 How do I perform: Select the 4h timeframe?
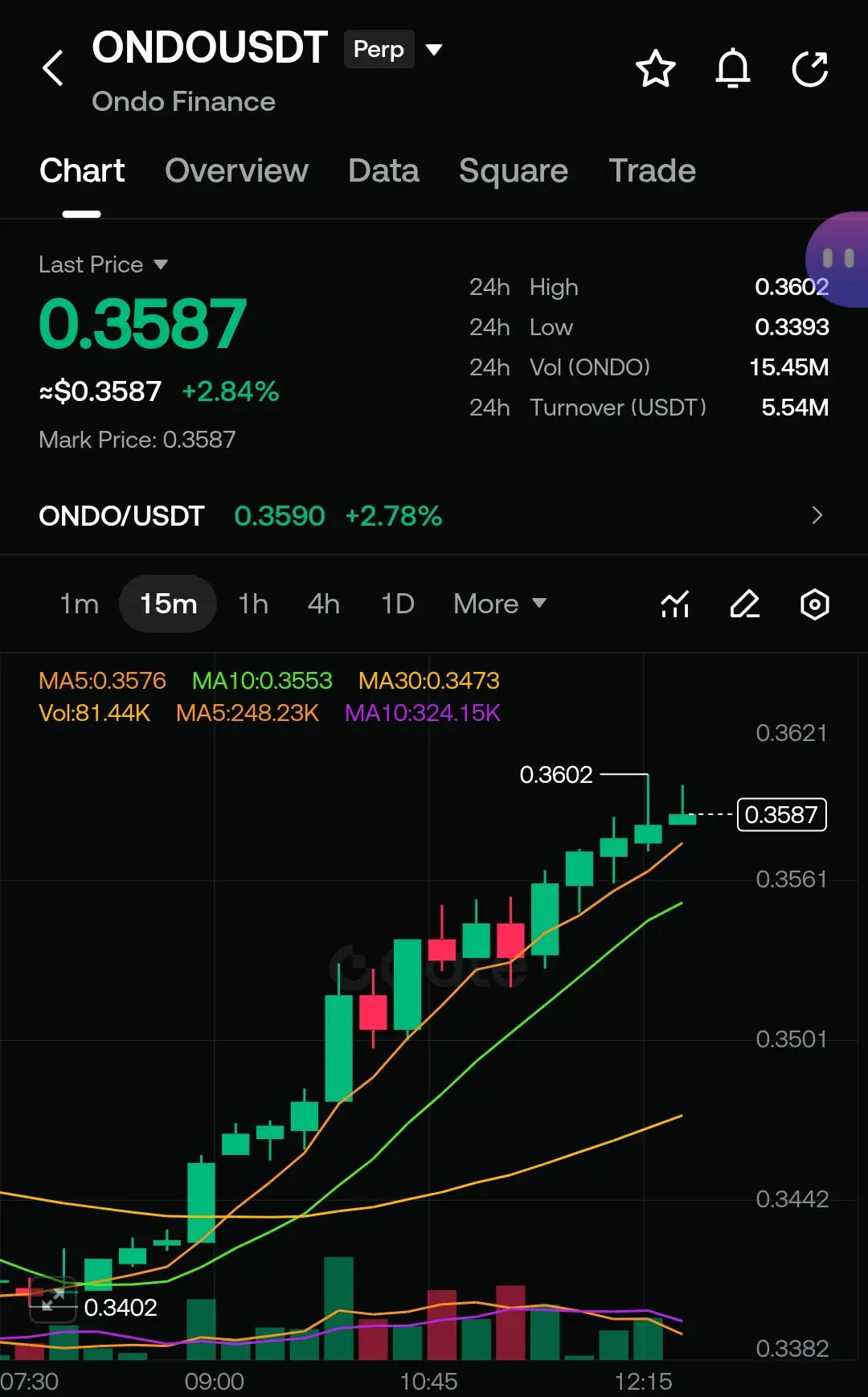[x=324, y=604]
